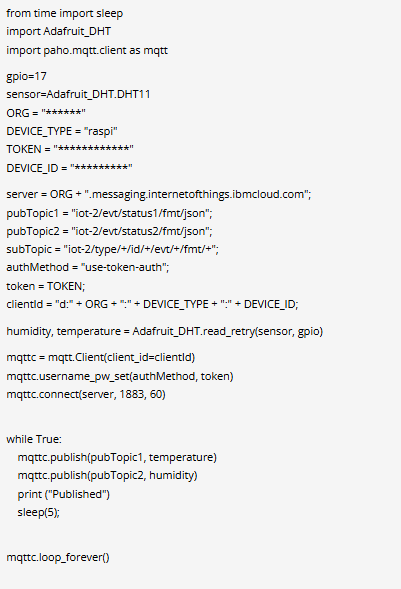Click the paho.mqtt.client import line
The width and height of the screenshot is (401, 589).
[87, 50]
